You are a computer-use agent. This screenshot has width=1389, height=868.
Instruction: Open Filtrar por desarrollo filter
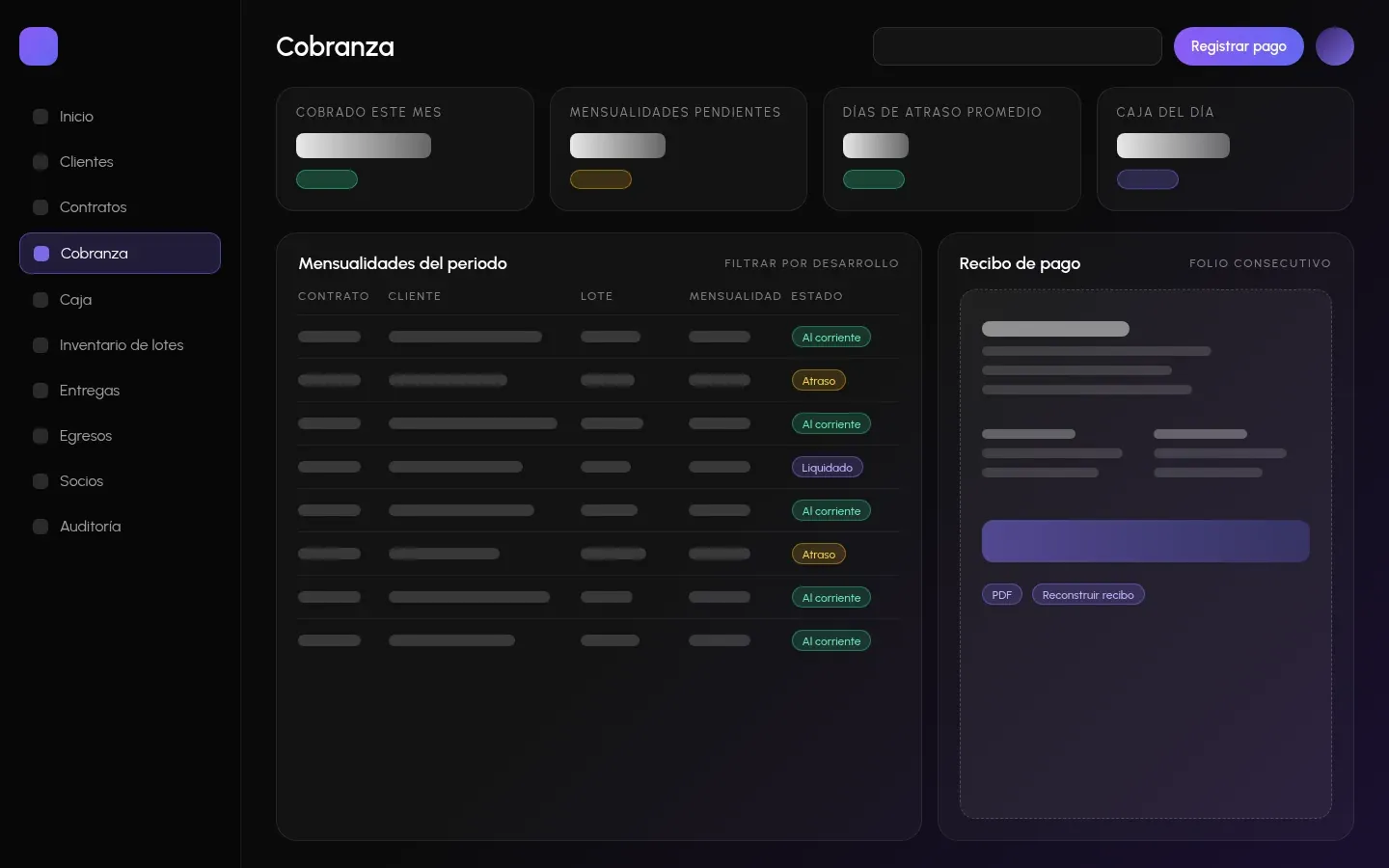(811, 263)
